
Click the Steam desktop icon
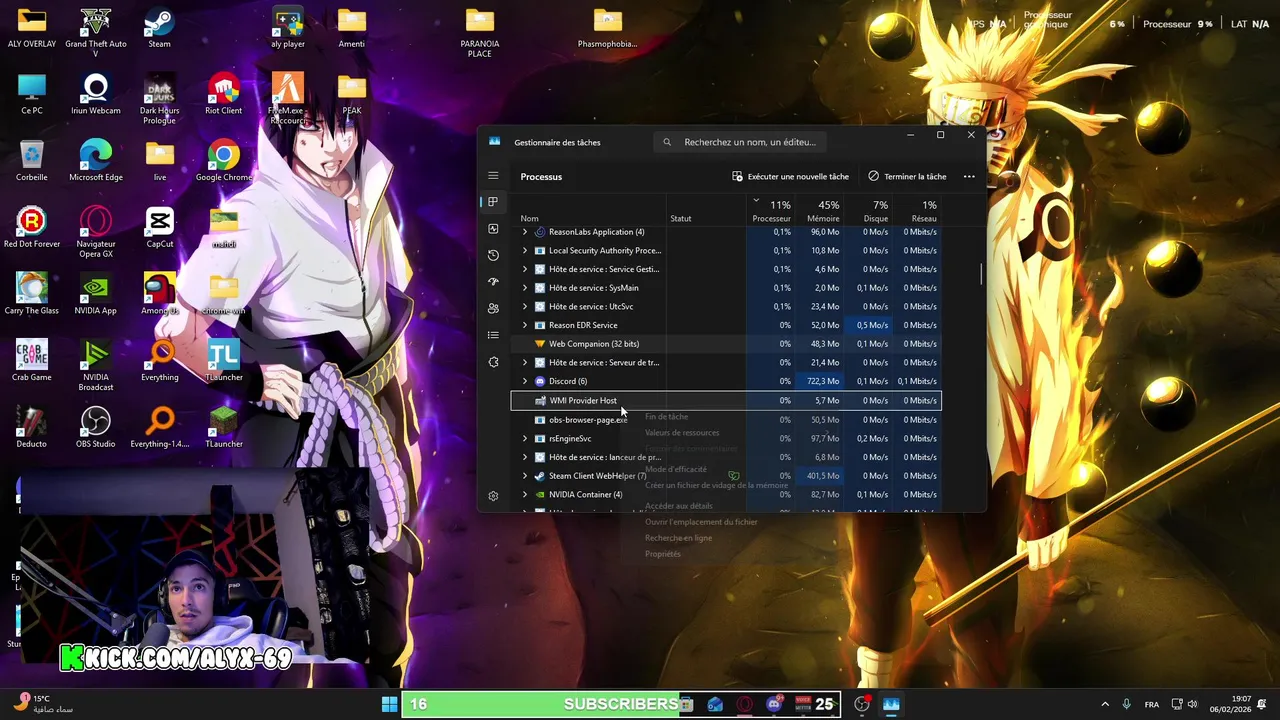[159, 28]
